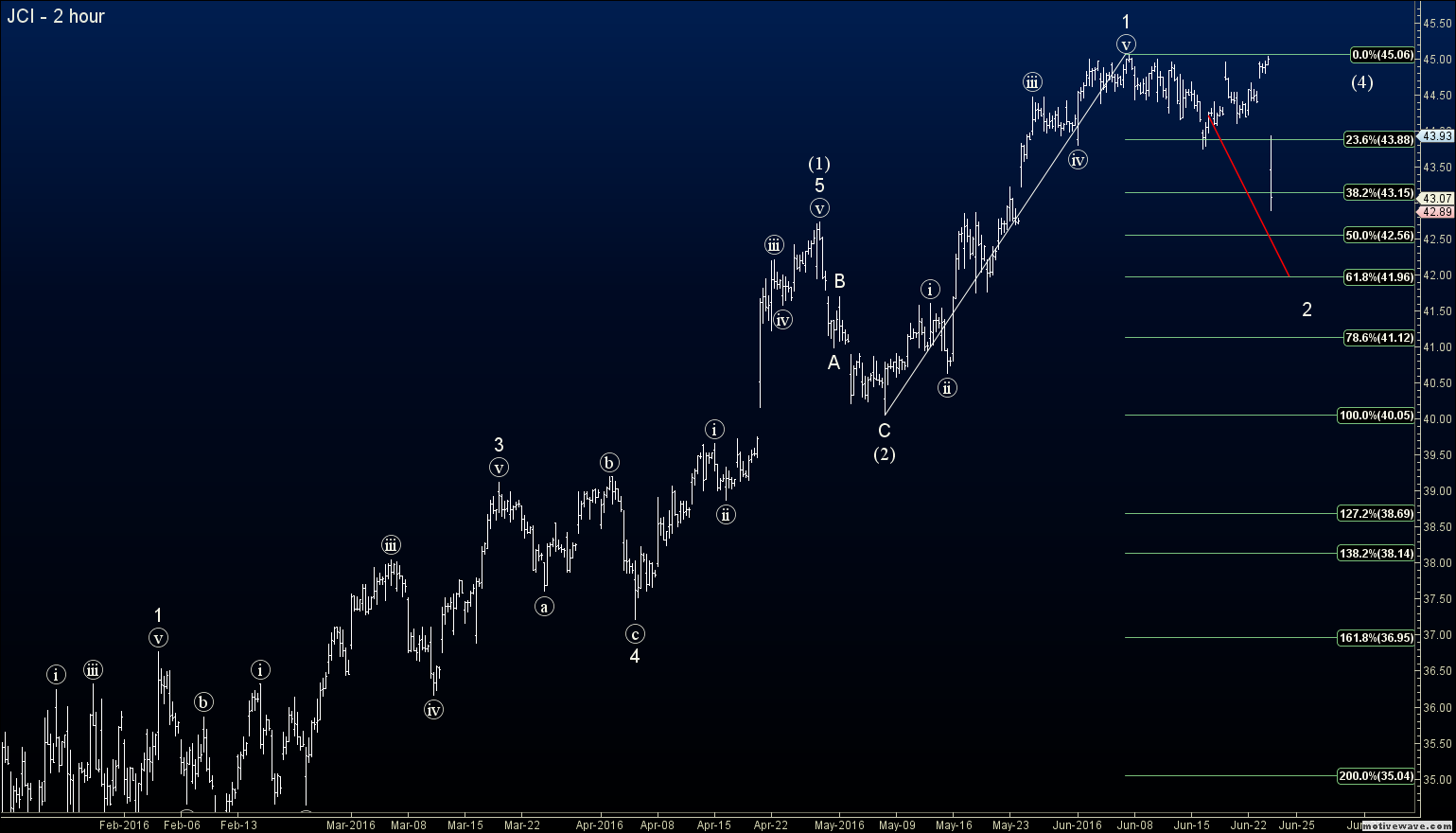
Task: Click the 43.93 price tag on the axis
Action: (1438, 136)
